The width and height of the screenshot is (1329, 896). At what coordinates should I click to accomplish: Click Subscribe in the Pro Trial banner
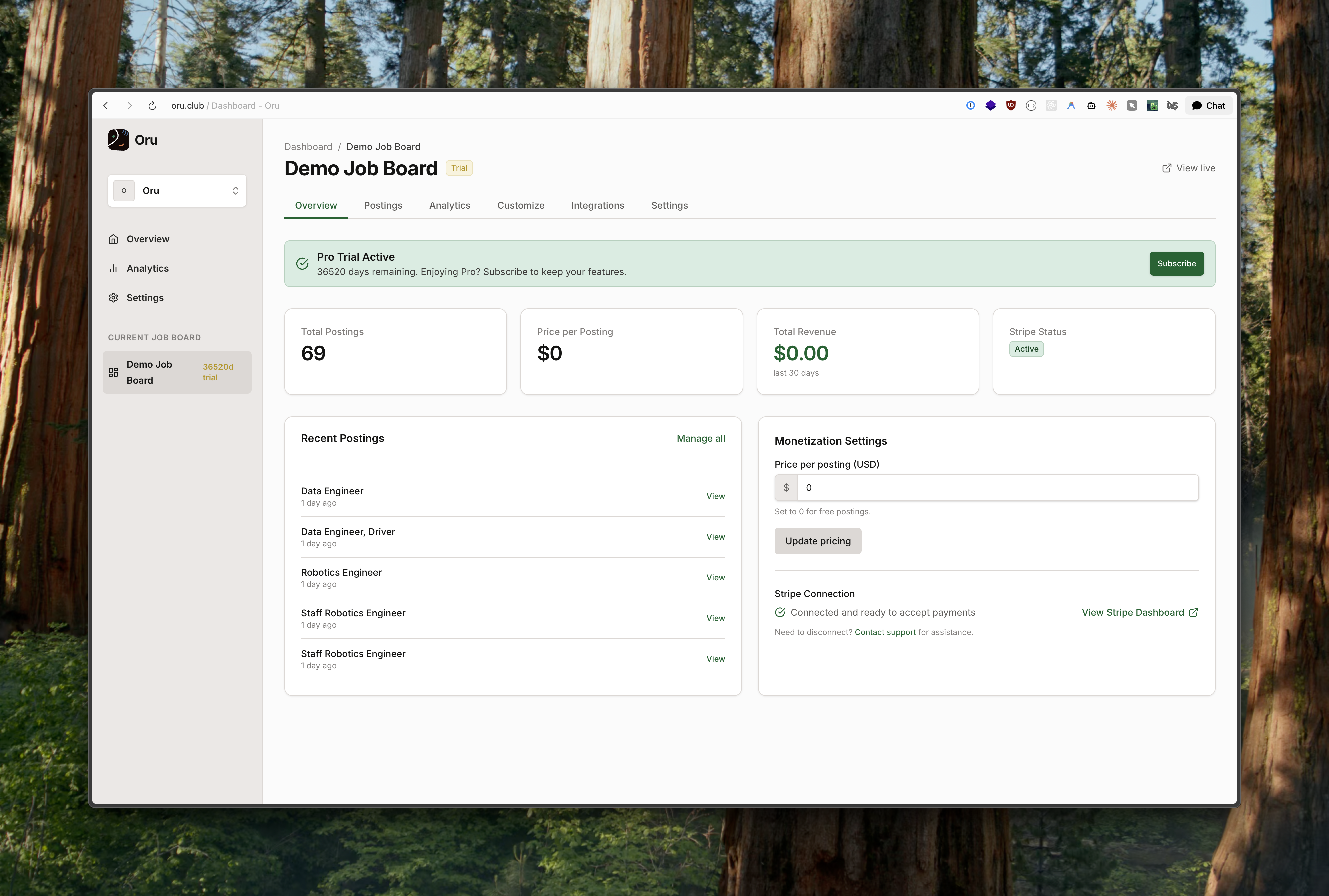(1177, 264)
